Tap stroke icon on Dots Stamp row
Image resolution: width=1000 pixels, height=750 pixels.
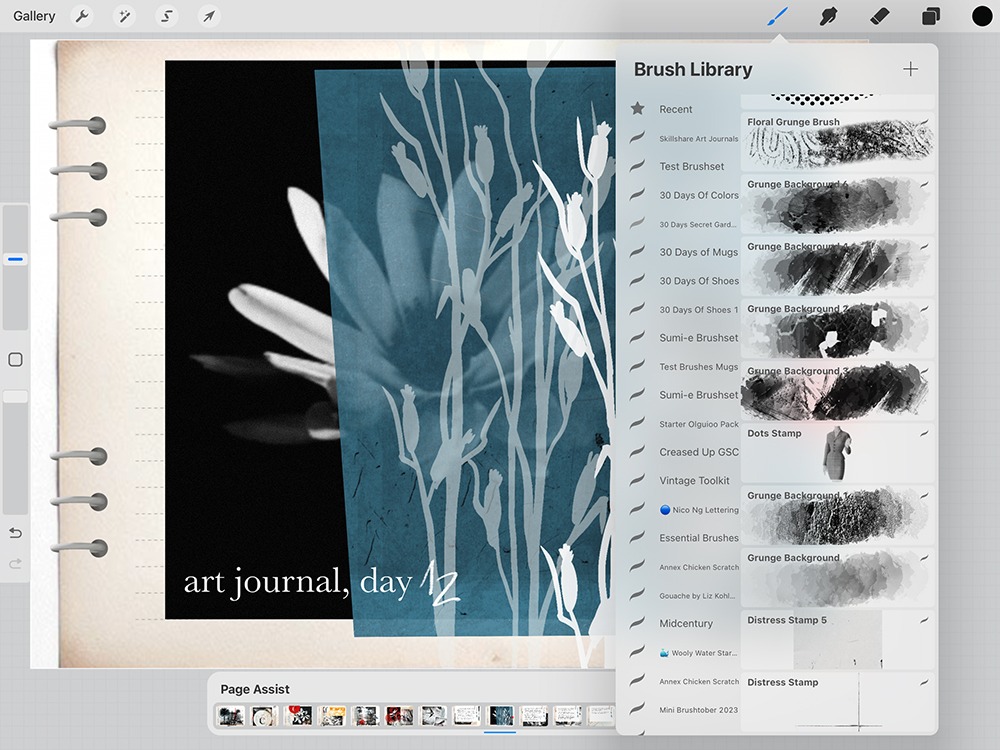pos(924,434)
